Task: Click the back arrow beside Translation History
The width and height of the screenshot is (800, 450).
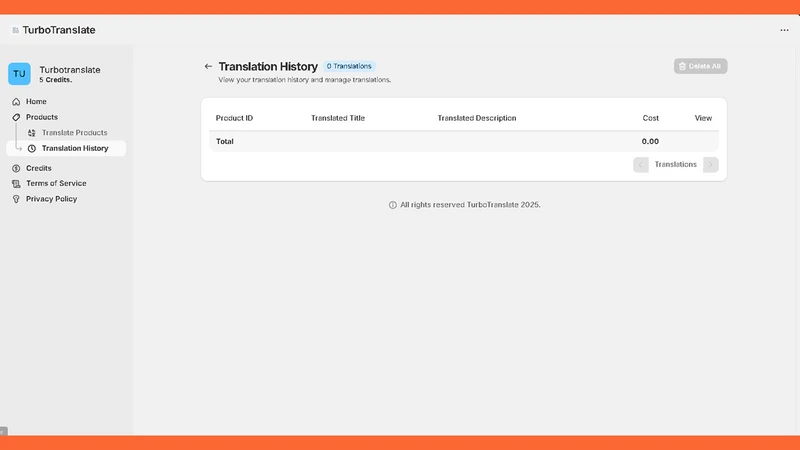Action: pyautogui.click(x=208, y=66)
